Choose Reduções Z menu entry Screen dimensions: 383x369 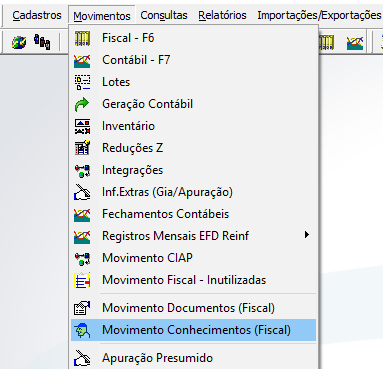(193, 148)
